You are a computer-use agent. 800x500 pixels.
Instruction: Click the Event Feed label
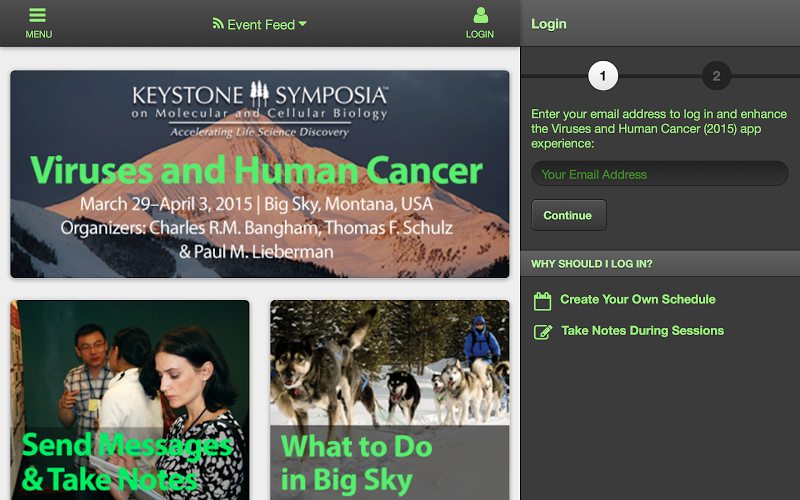261,24
